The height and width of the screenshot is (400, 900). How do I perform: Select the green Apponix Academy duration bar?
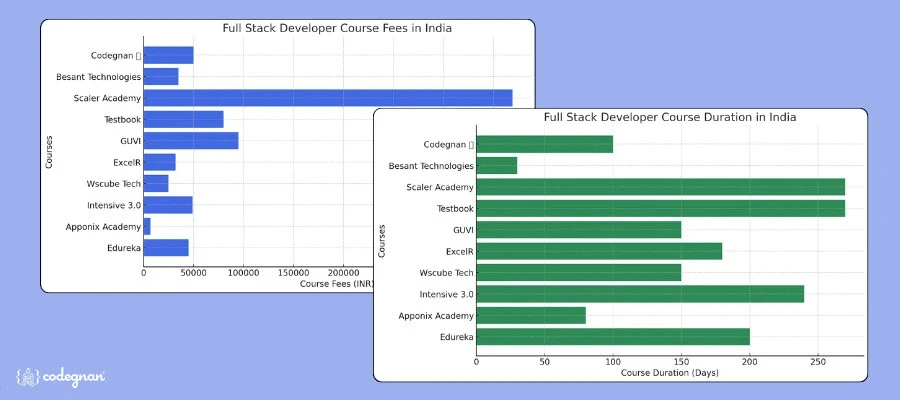pyautogui.click(x=531, y=316)
